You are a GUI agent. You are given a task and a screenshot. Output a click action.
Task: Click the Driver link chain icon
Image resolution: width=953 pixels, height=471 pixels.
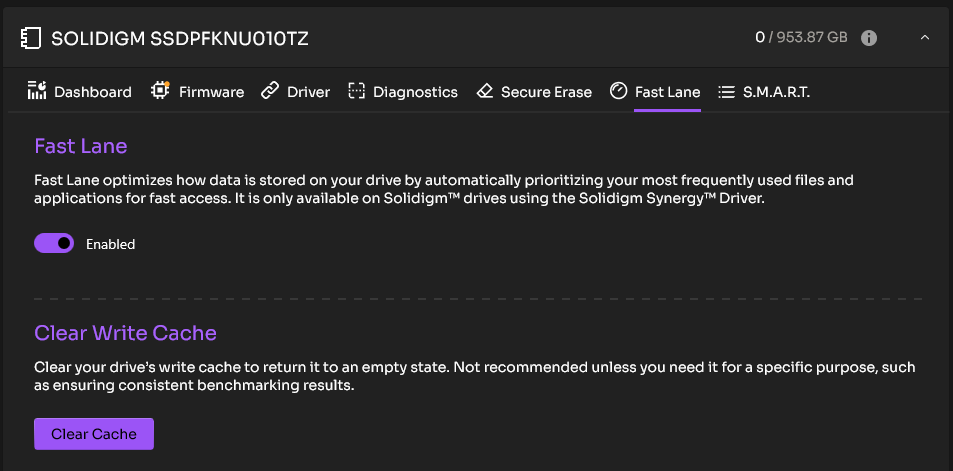coord(270,91)
